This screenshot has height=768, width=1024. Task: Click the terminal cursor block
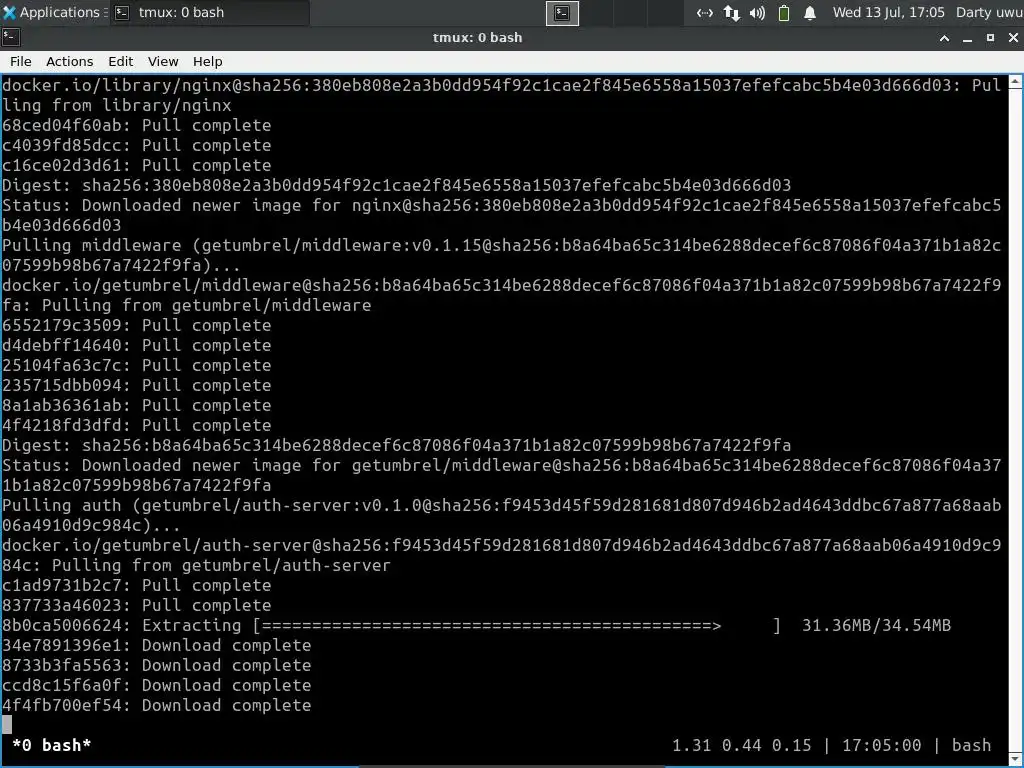(7, 725)
